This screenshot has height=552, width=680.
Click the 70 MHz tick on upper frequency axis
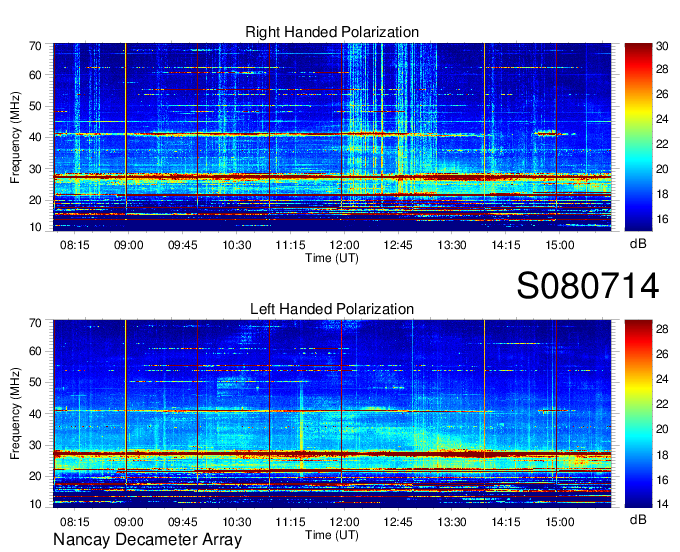click(36, 46)
